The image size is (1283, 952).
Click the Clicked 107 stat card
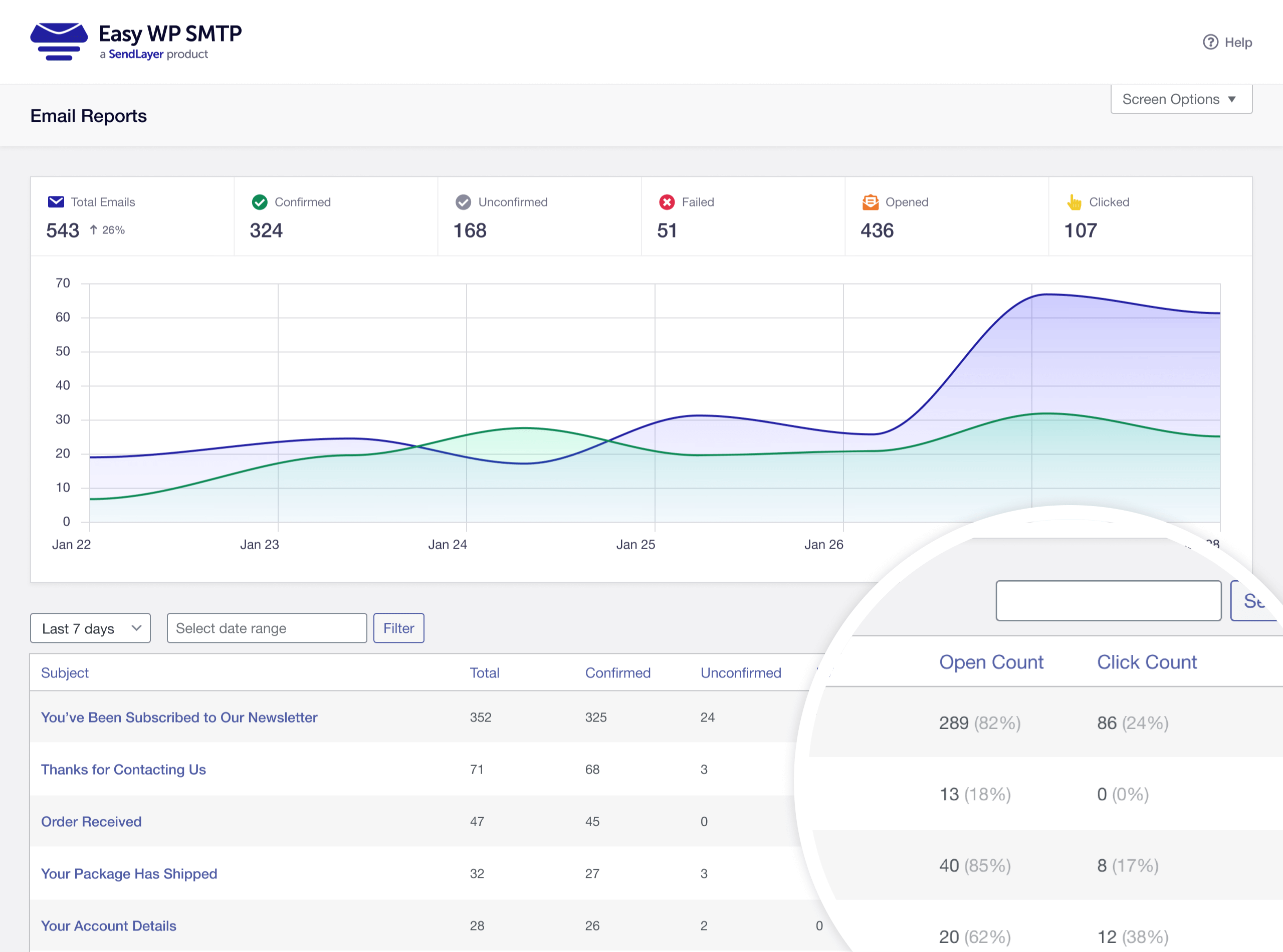1150,216
